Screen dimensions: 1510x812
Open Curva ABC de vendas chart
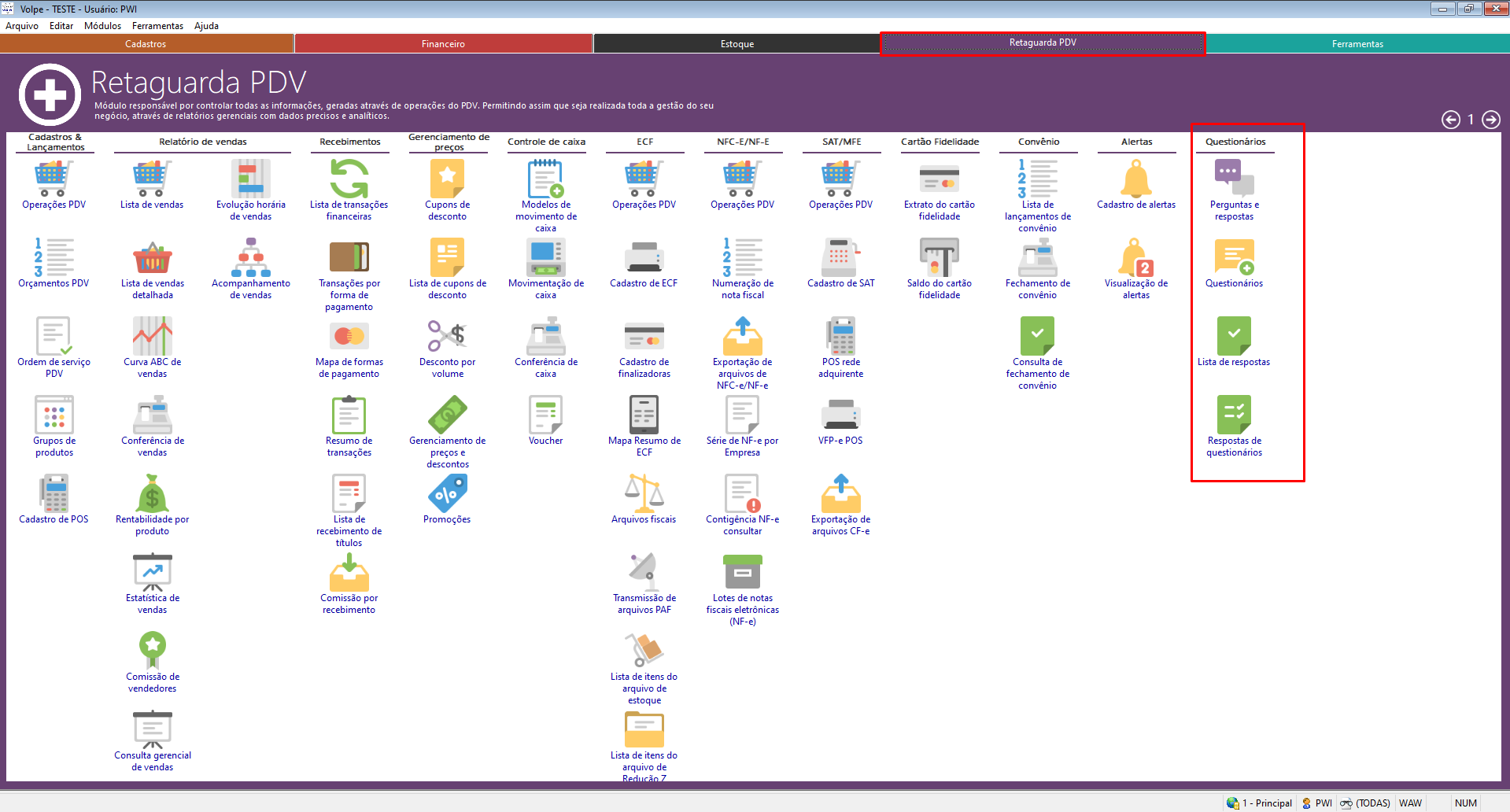click(x=152, y=337)
